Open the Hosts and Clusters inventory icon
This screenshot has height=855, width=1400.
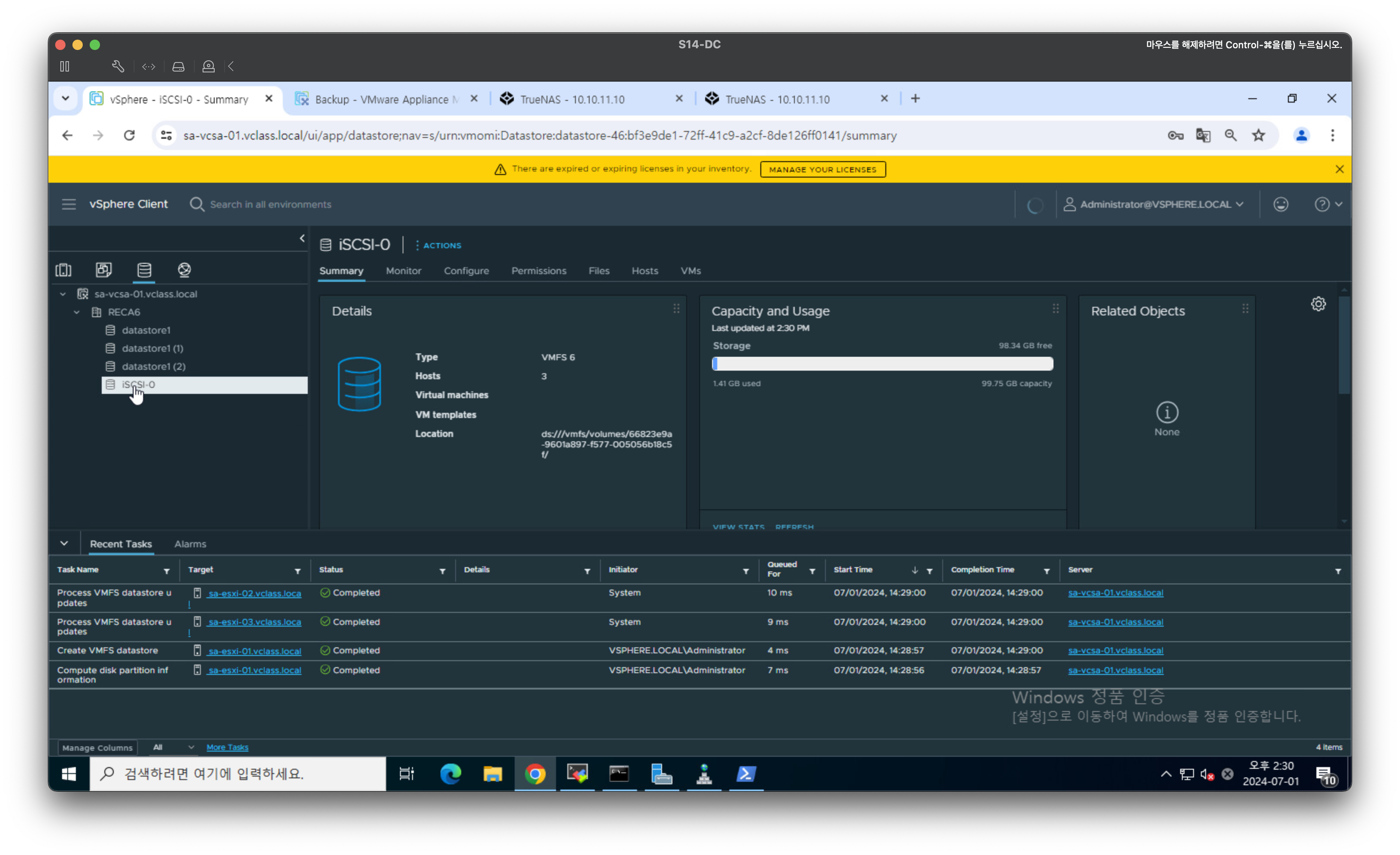point(64,270)
